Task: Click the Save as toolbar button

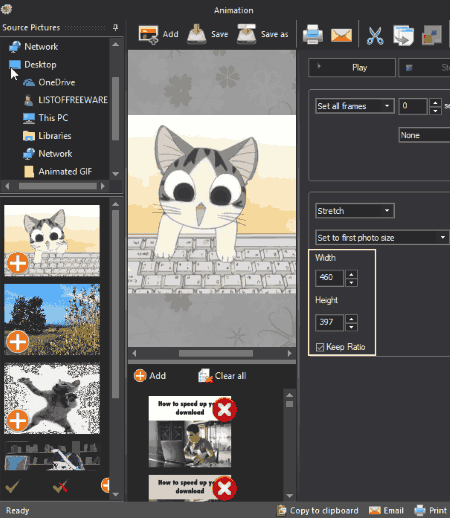Action: (x=262, y=34)
